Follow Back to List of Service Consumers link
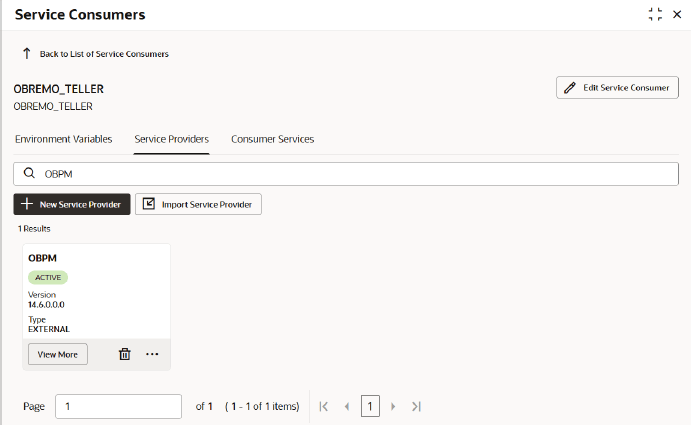 (104, 54)
